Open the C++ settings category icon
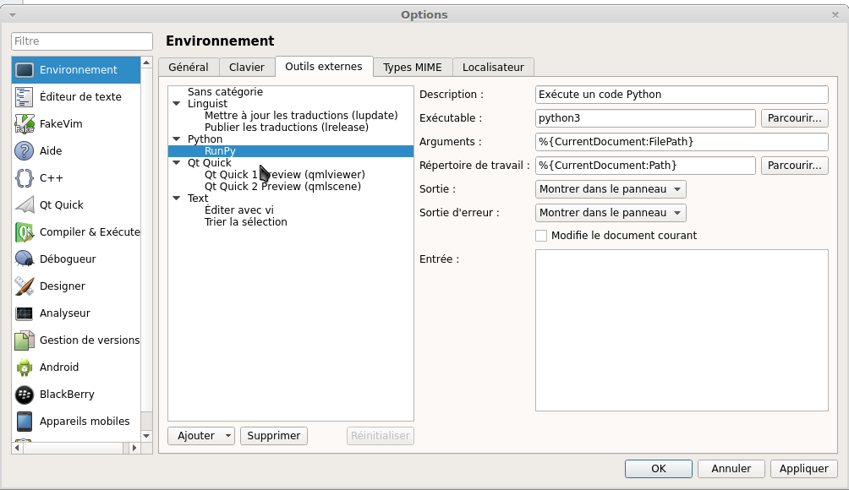Screen dimensions: 849x490 click(x=24, y=178)
